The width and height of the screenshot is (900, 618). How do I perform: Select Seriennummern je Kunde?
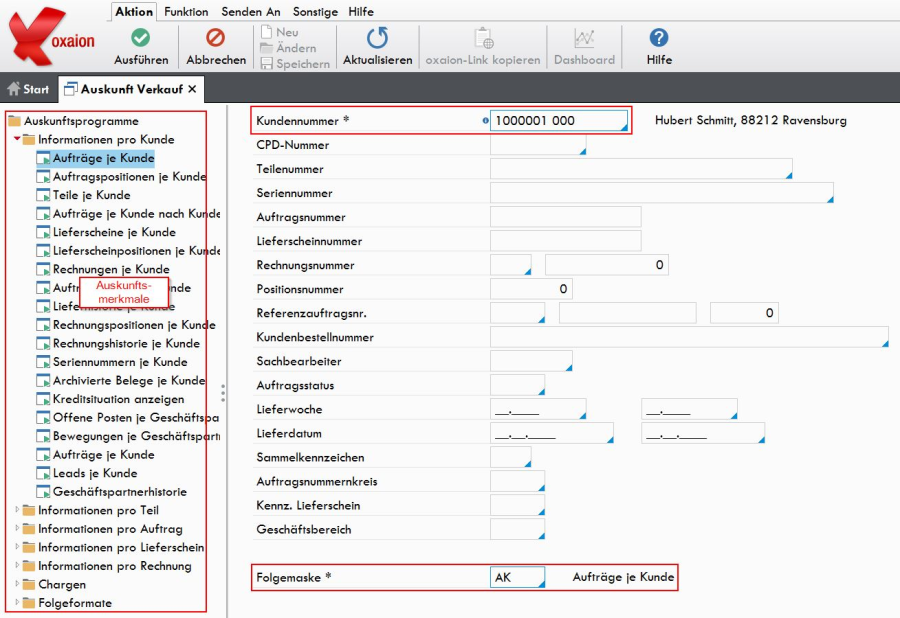(x=112, y=362)
